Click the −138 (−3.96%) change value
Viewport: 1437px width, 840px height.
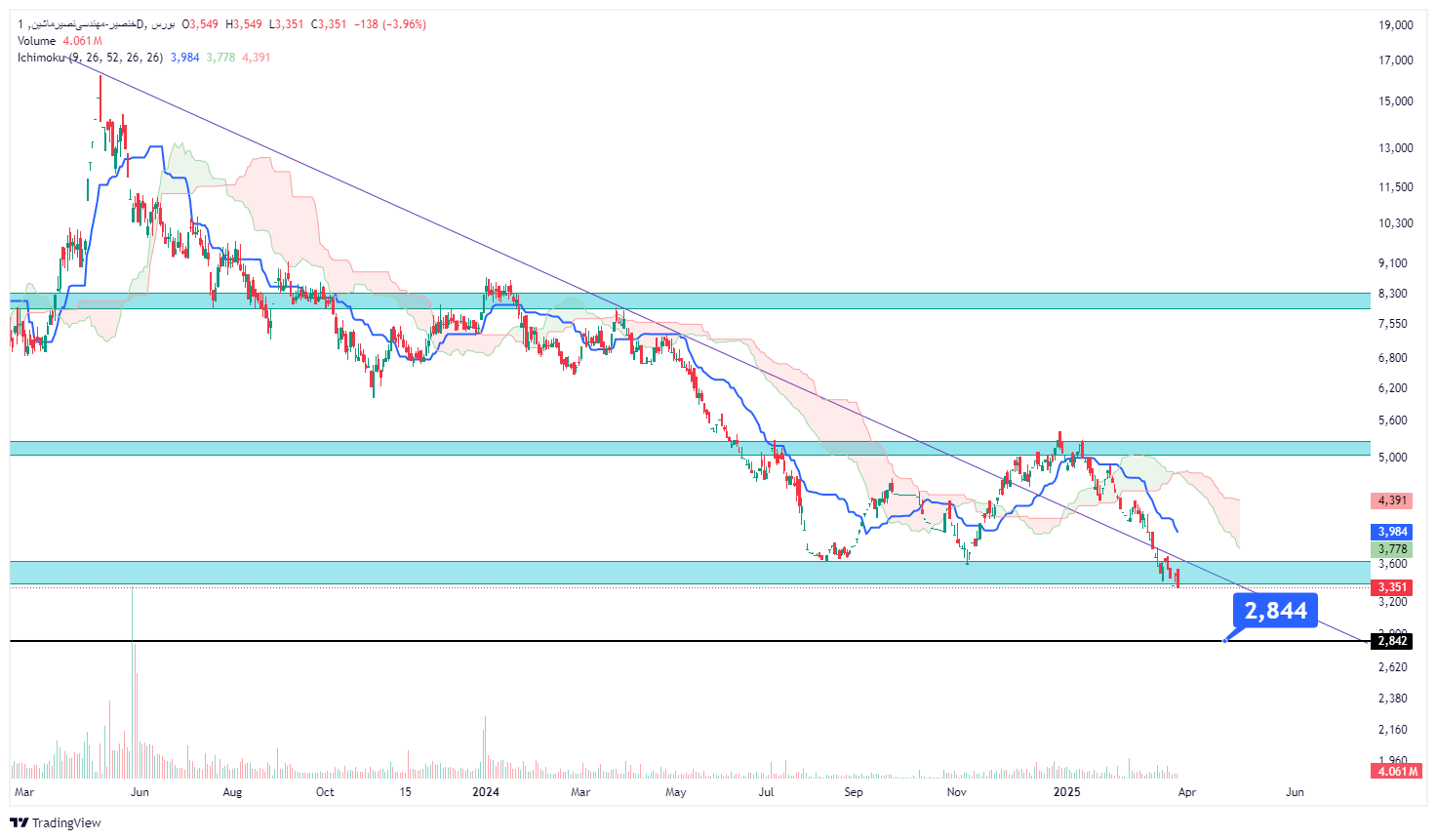click(x=390, y=24)
